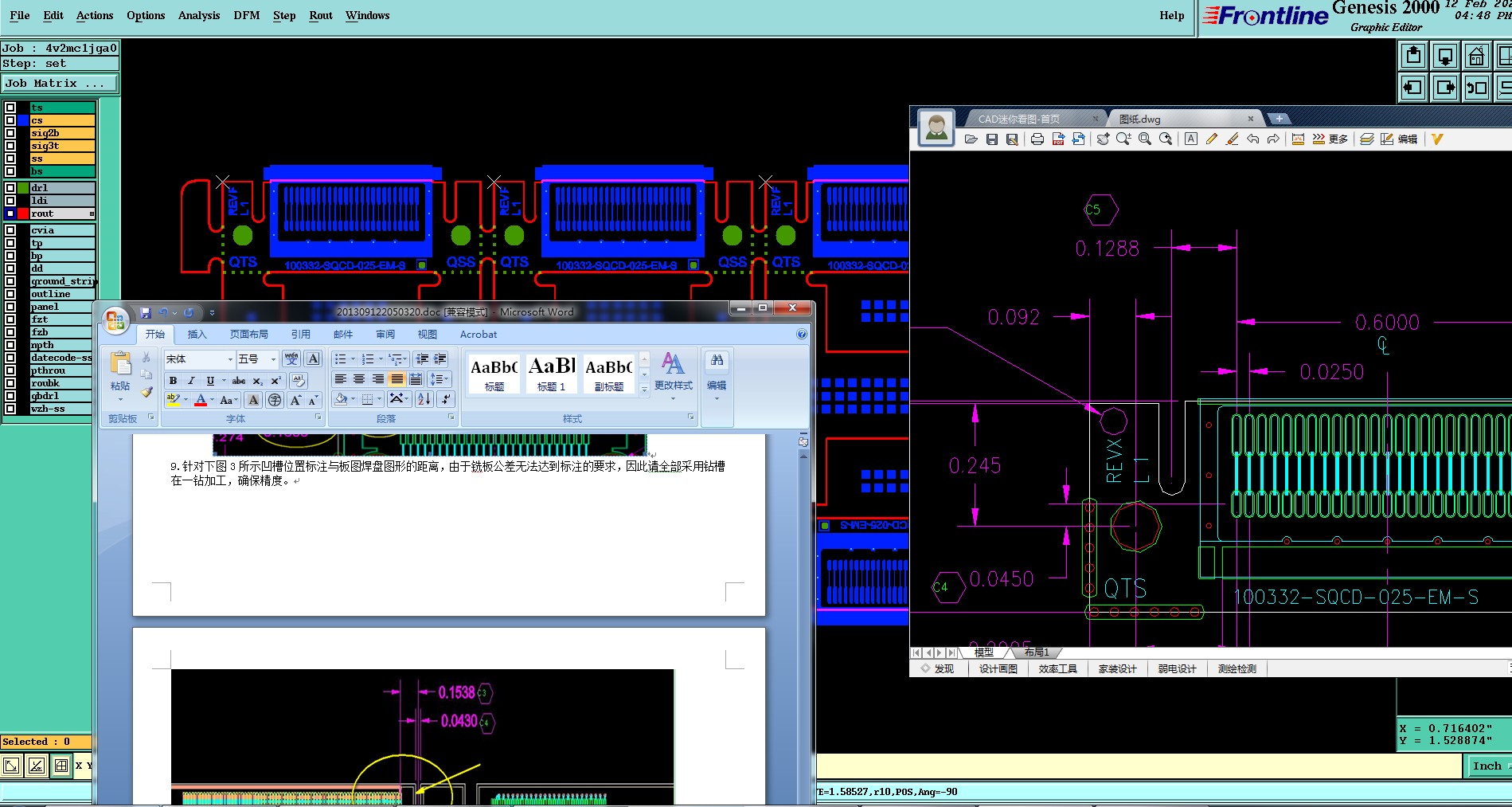Open the font size dropdown in Word
This screenshot has width=1512, height=807.
click(273, 359)
